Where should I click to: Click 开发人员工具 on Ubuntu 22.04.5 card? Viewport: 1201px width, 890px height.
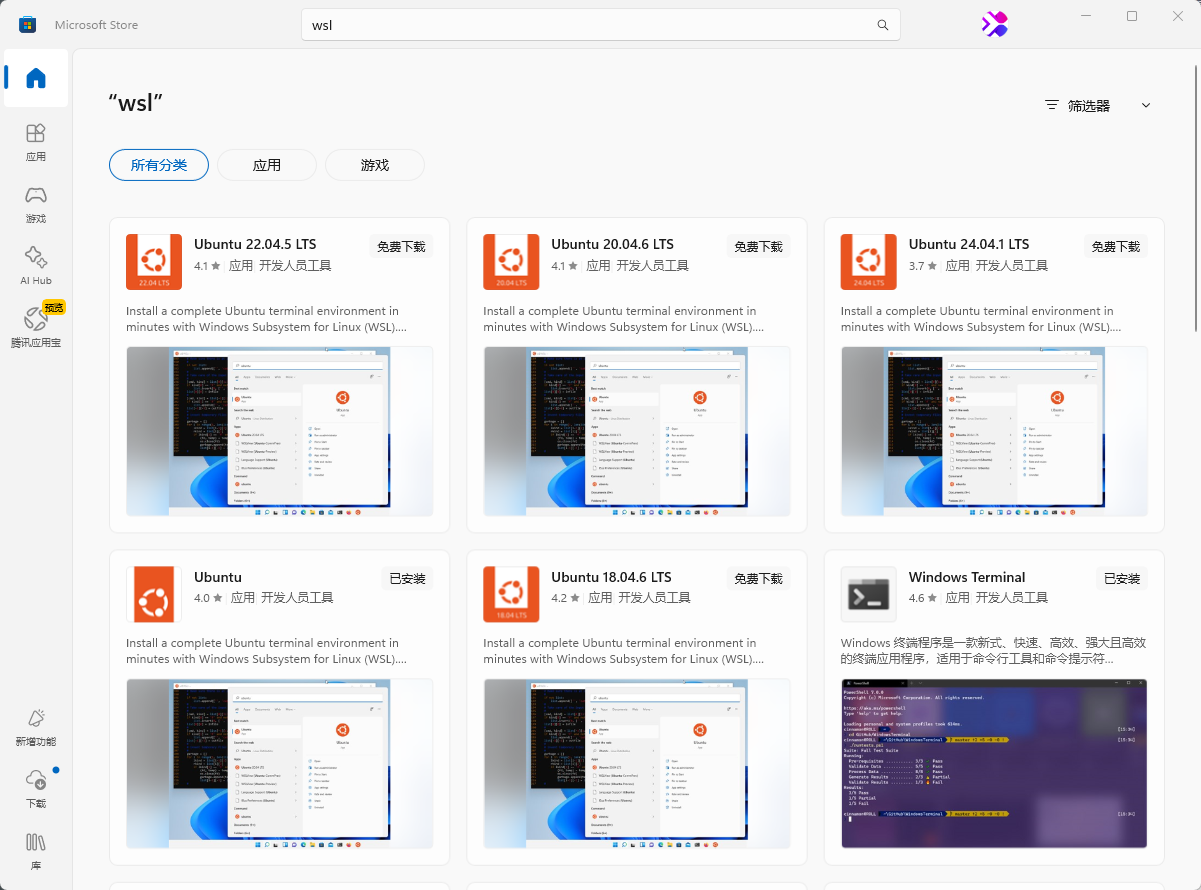pyautogui.click(x=295, y=266)
